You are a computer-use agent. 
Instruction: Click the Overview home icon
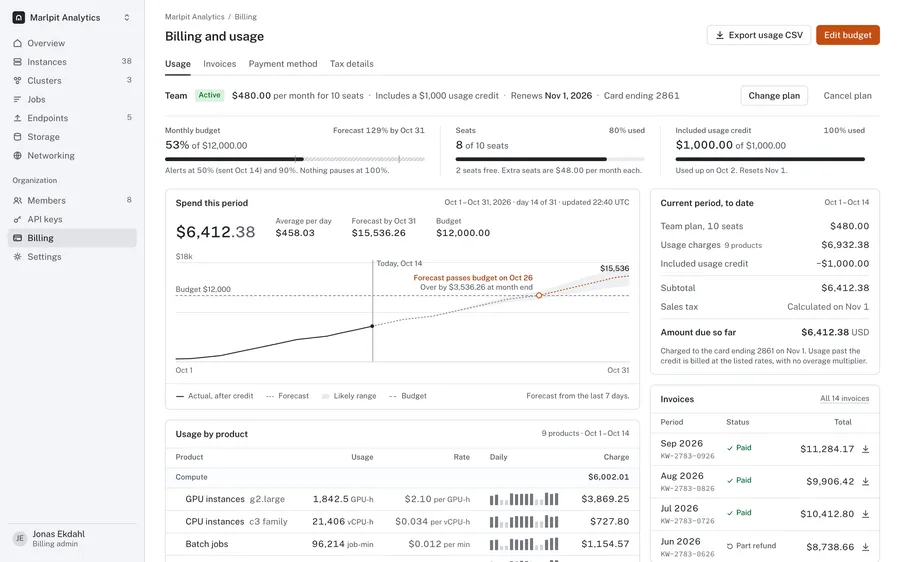pos(17,43)
